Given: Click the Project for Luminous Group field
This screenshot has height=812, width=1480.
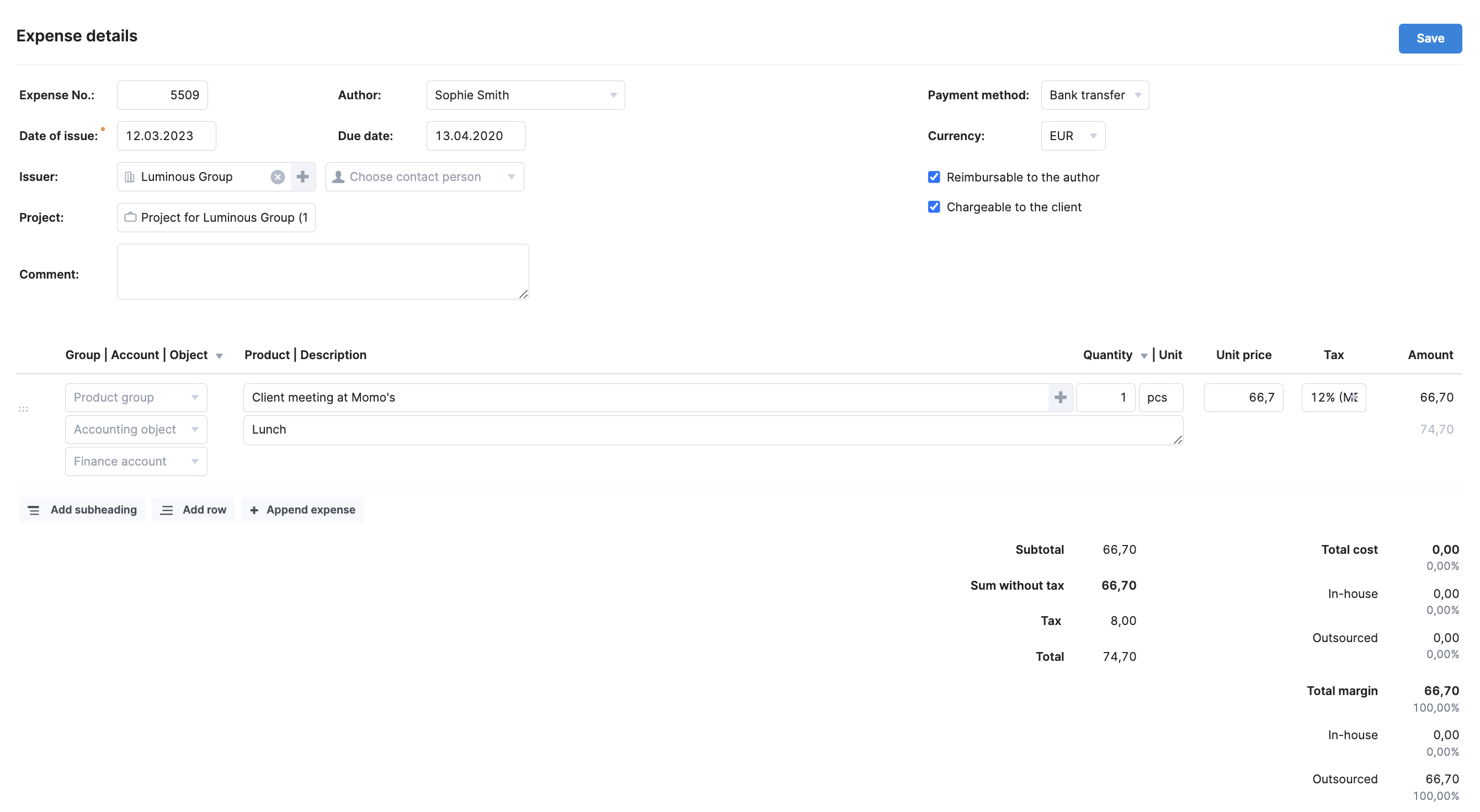Looking at the screenshot, I should point(216,218).
